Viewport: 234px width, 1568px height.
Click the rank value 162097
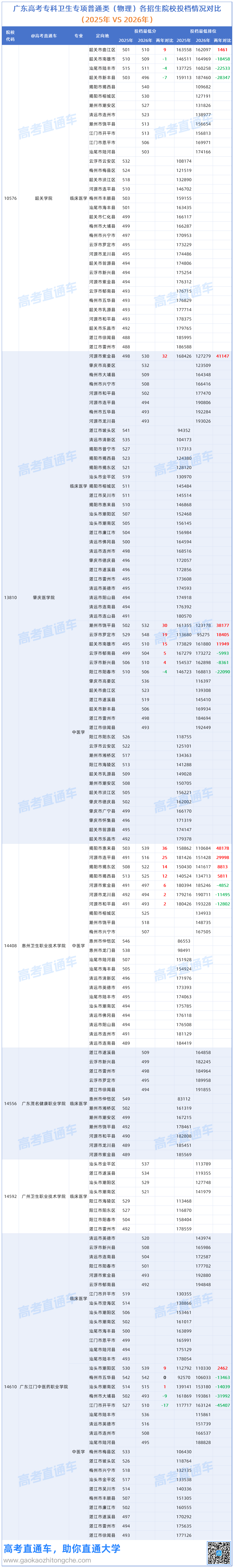point(203,50)
